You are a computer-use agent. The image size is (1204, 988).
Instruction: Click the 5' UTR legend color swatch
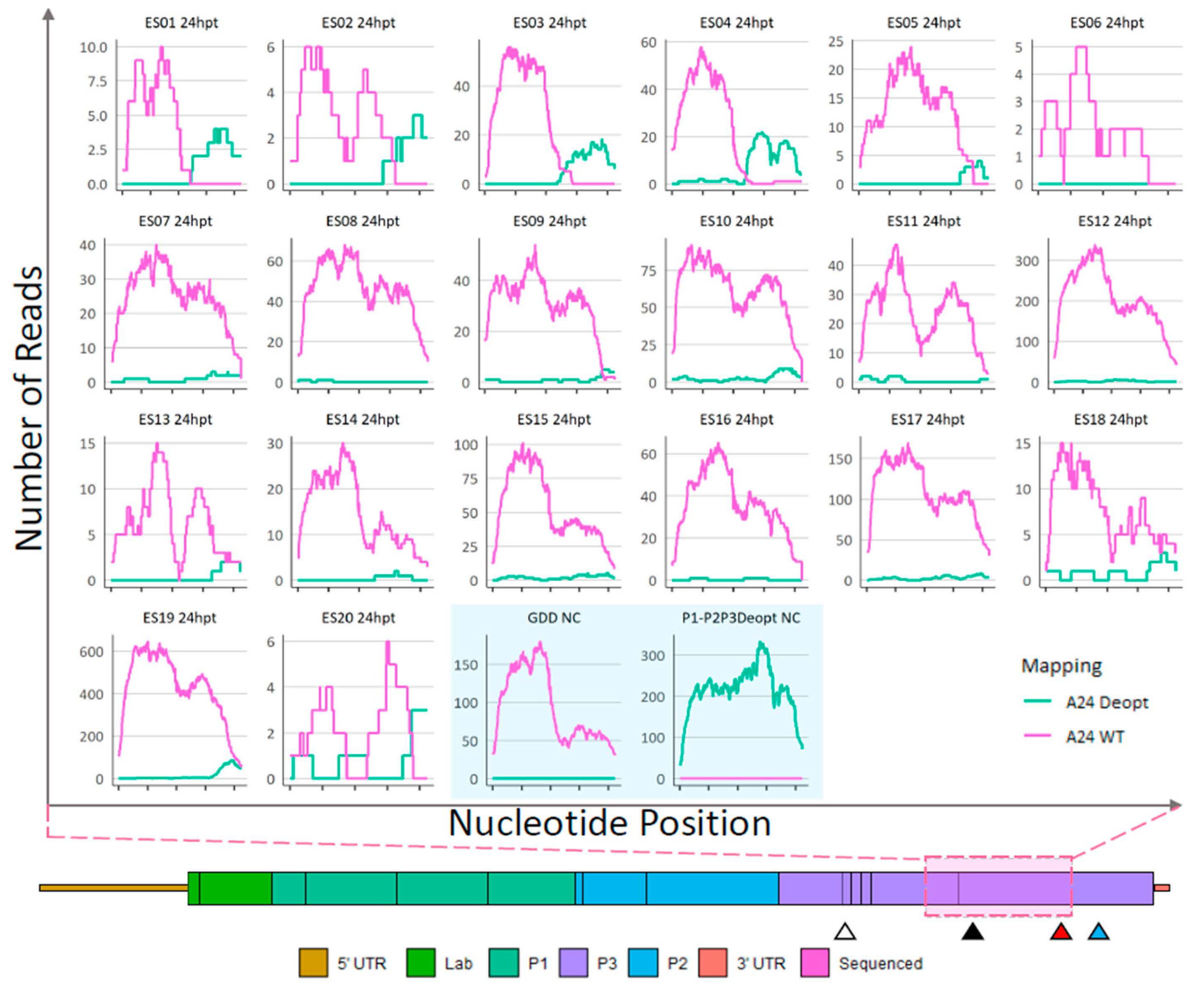[x=313, y=963]
